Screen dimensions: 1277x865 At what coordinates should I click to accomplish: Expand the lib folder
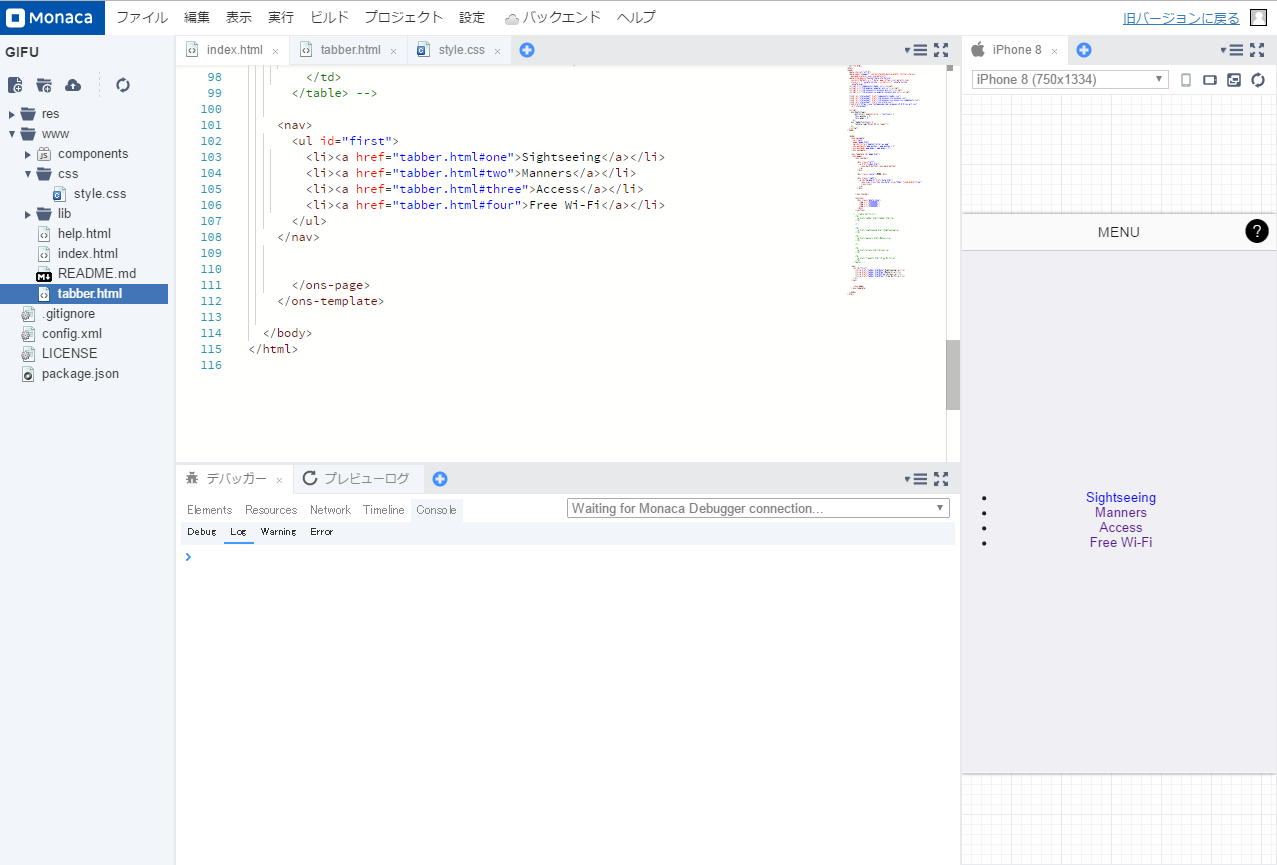point(28,214)
